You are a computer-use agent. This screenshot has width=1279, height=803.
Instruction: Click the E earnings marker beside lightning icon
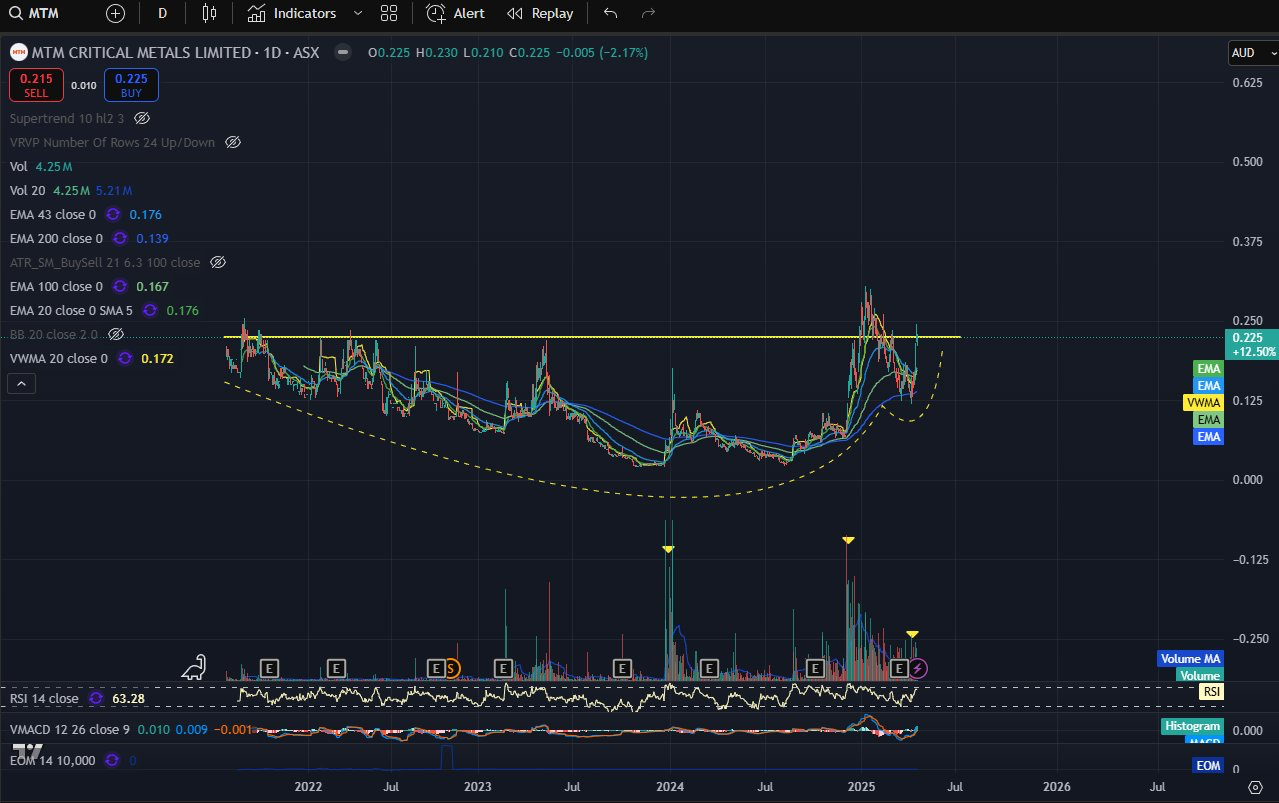point(899,667)
